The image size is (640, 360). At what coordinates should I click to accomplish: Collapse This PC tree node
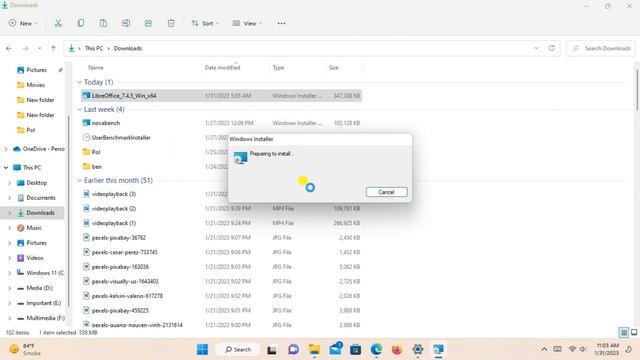coord(6,167)
